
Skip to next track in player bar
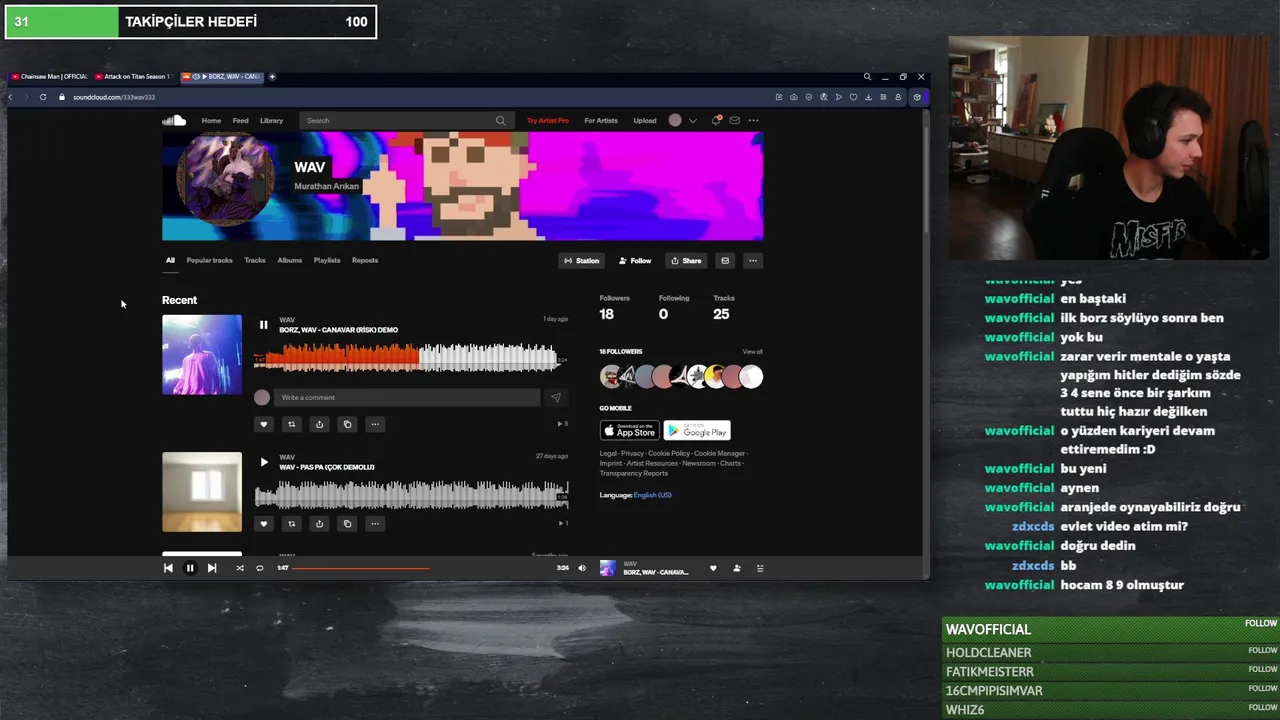click(x=212, y=568)
